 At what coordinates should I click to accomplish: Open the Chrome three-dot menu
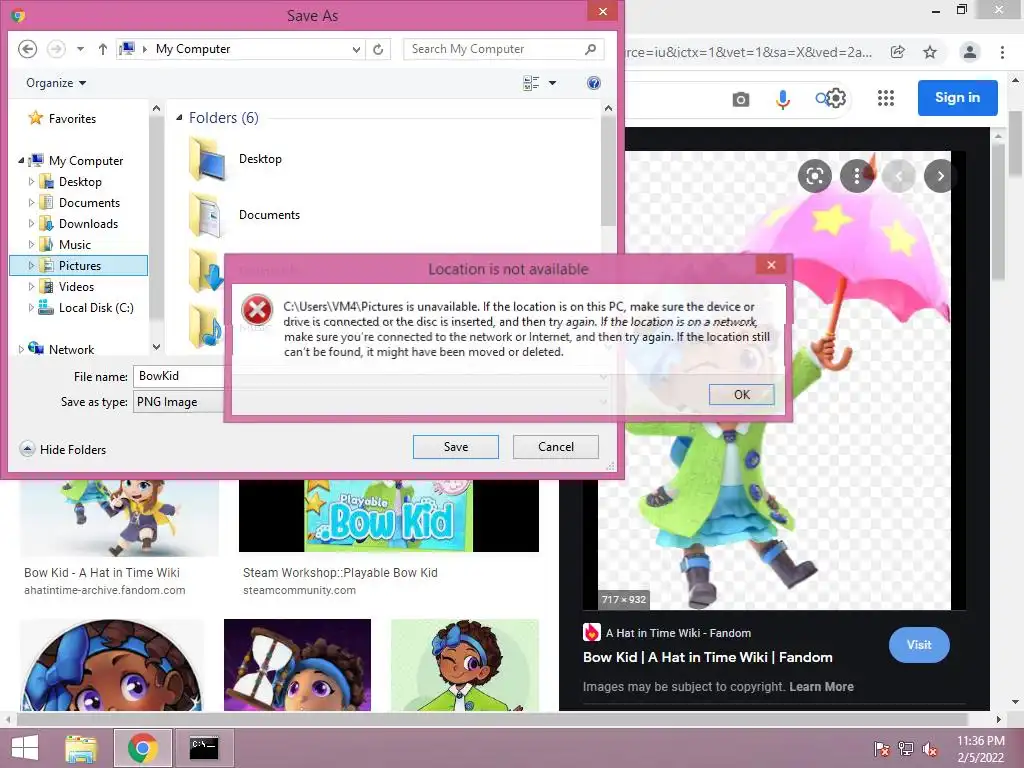pos(1002,52)
